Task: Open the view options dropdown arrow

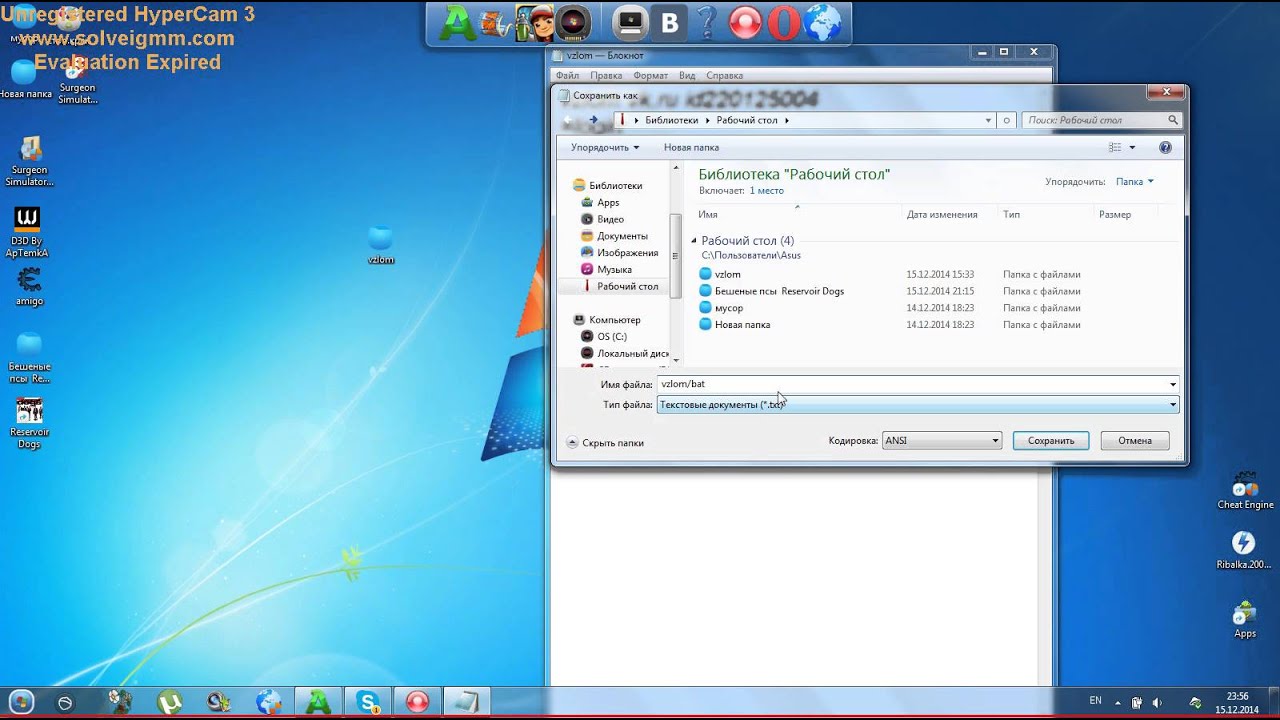Action: point(1132,147)
